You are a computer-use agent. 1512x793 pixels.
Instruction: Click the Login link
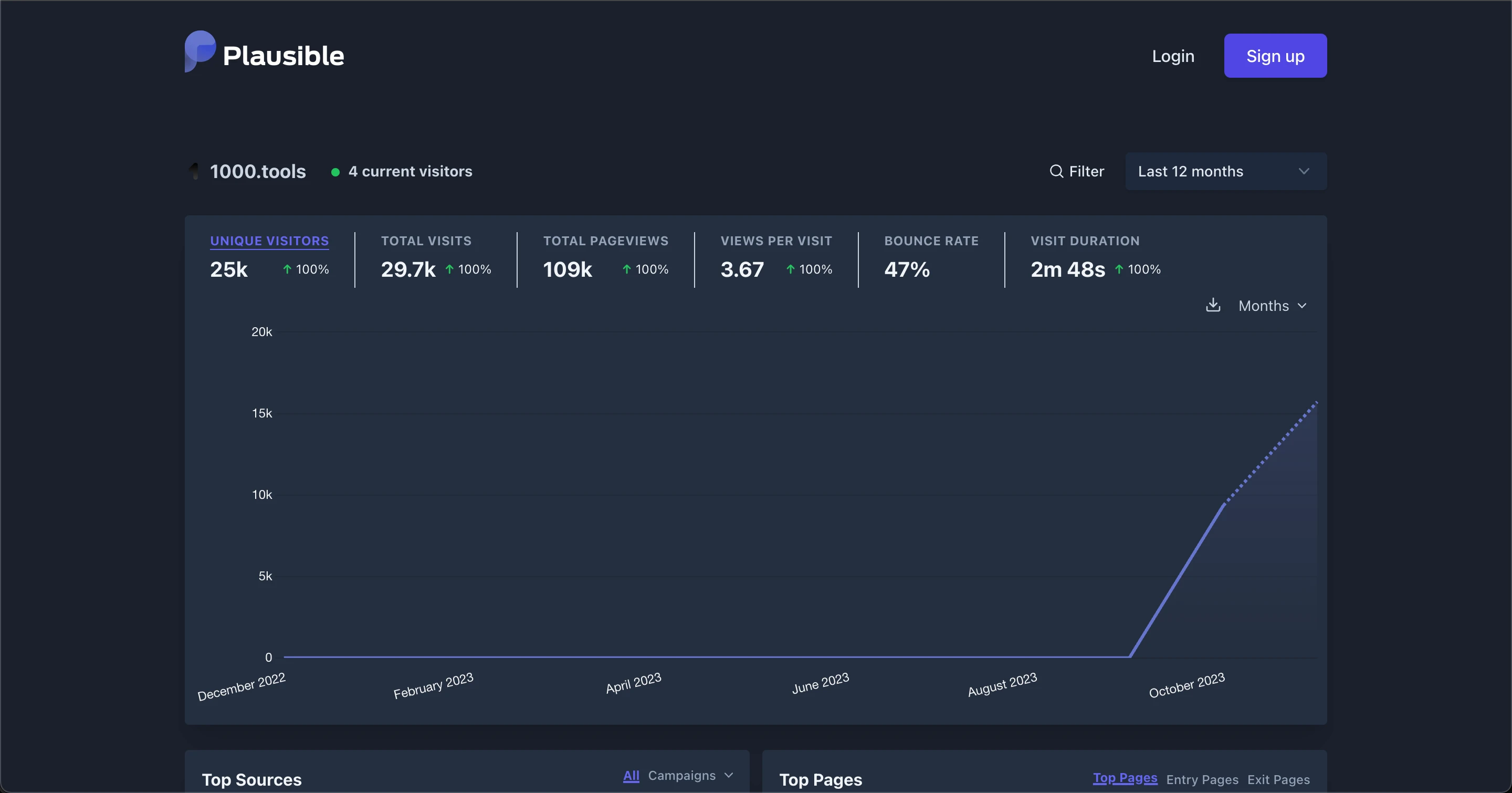coord(1173,56)
